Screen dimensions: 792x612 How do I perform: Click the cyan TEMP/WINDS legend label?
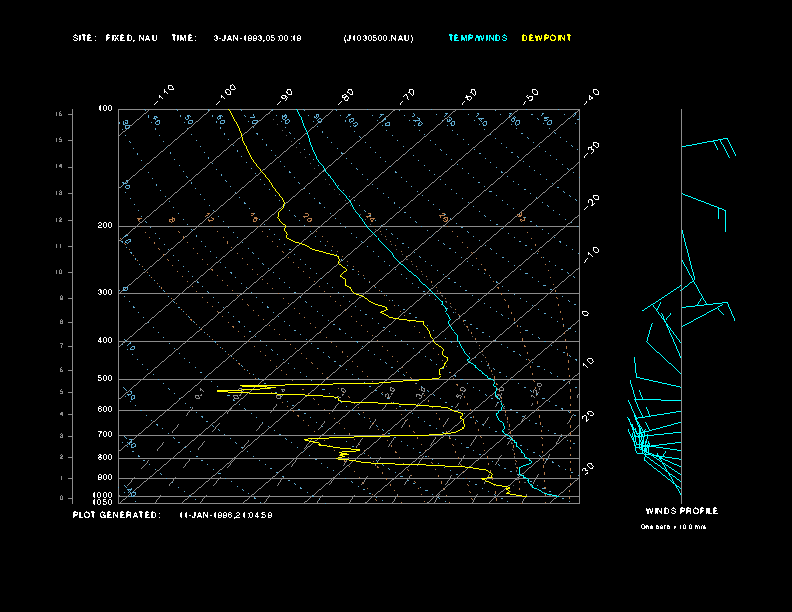(x=478, y=38)
